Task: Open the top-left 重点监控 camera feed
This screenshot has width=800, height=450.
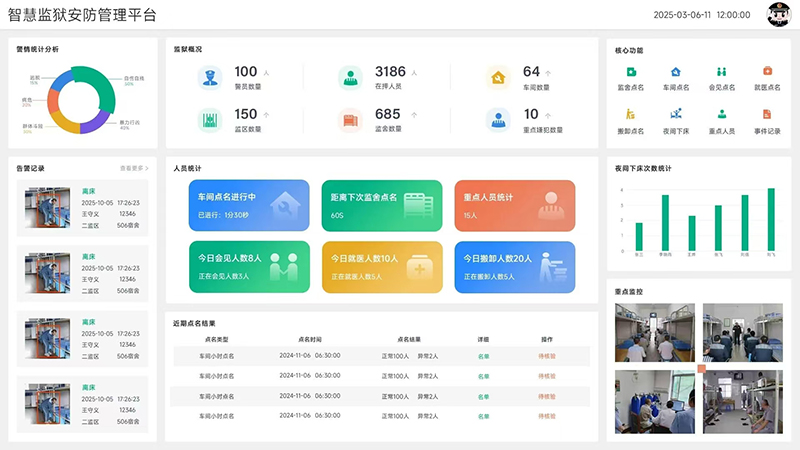Action: pyautogui.click(x=654, y=332)
